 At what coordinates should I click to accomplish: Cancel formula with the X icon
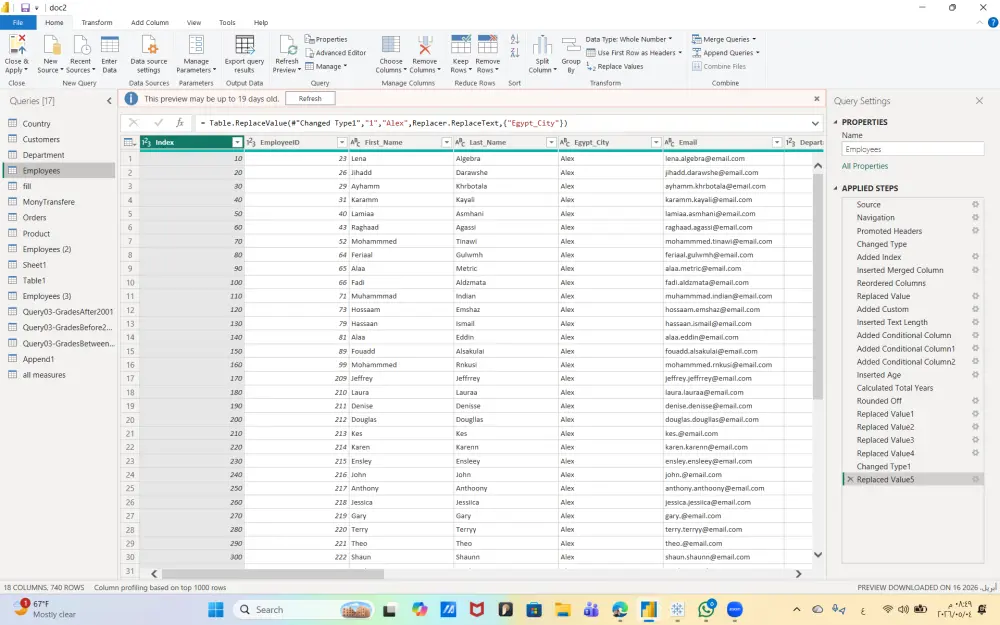pos(133,123)
